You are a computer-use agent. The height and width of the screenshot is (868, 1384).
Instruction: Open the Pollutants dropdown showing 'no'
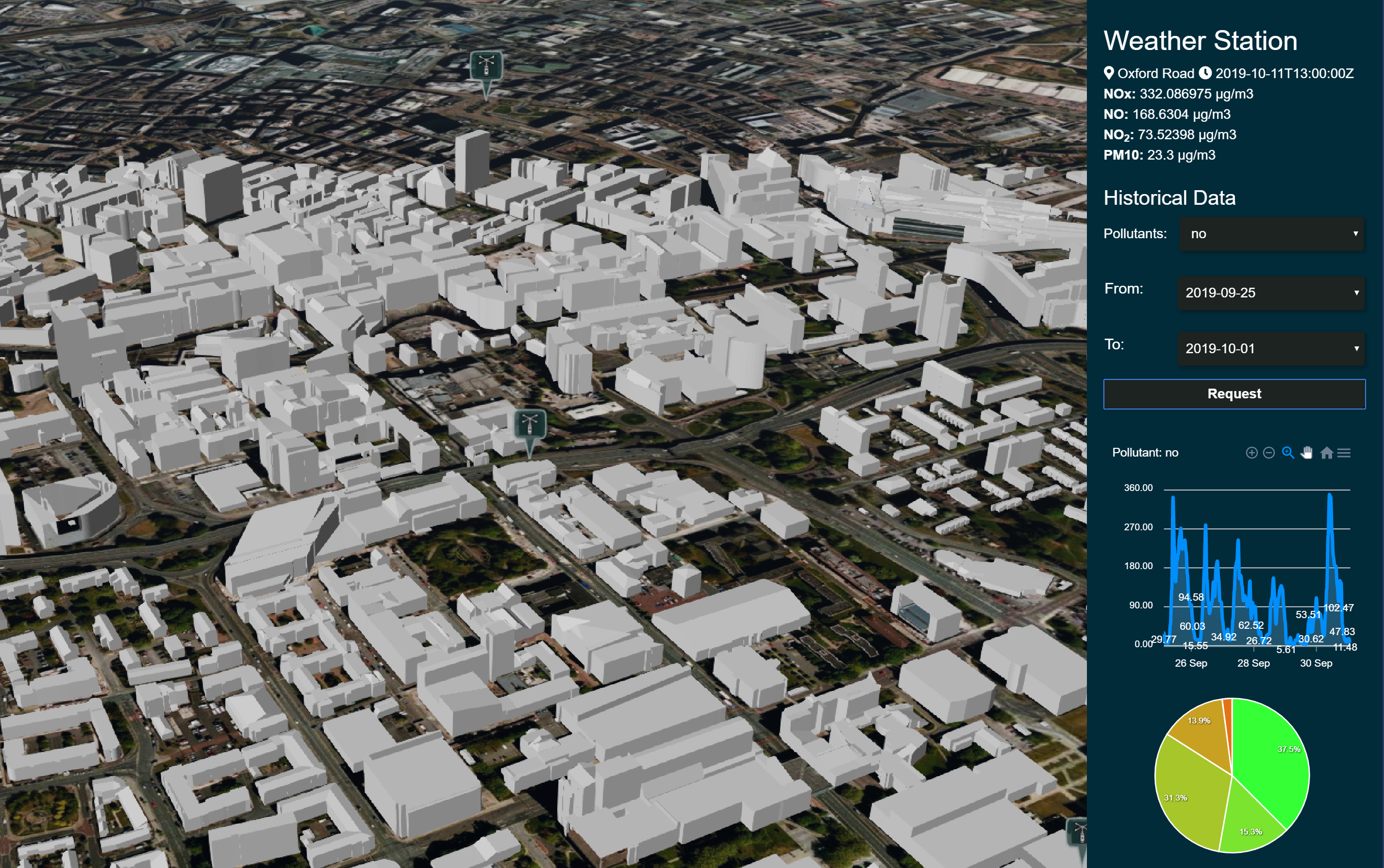pyautogui.click(x=1271, y=234)
